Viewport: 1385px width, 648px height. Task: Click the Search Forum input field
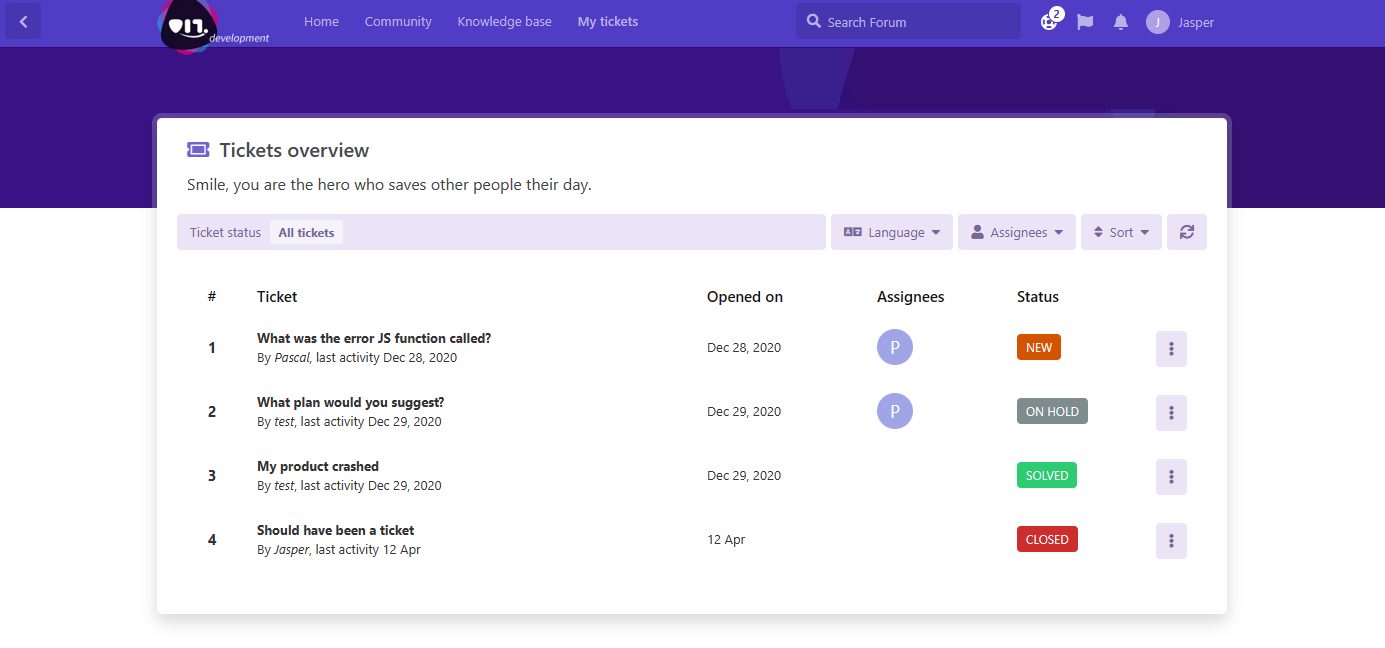pyautogui.click(x=915, y=22)
